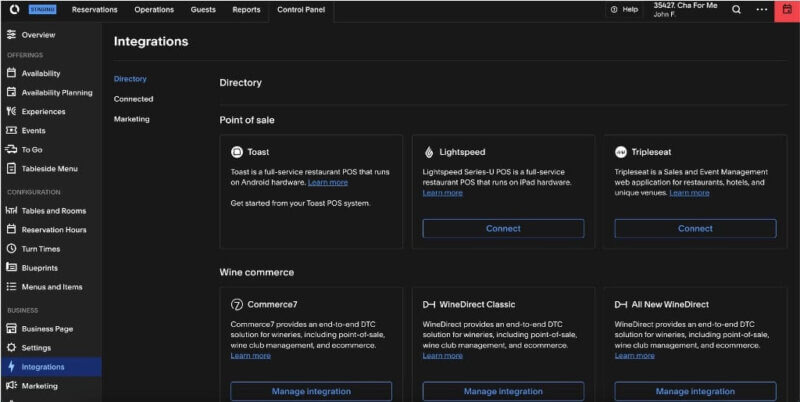
Task: Click the Toast logo icon
Action: point(237,152)
